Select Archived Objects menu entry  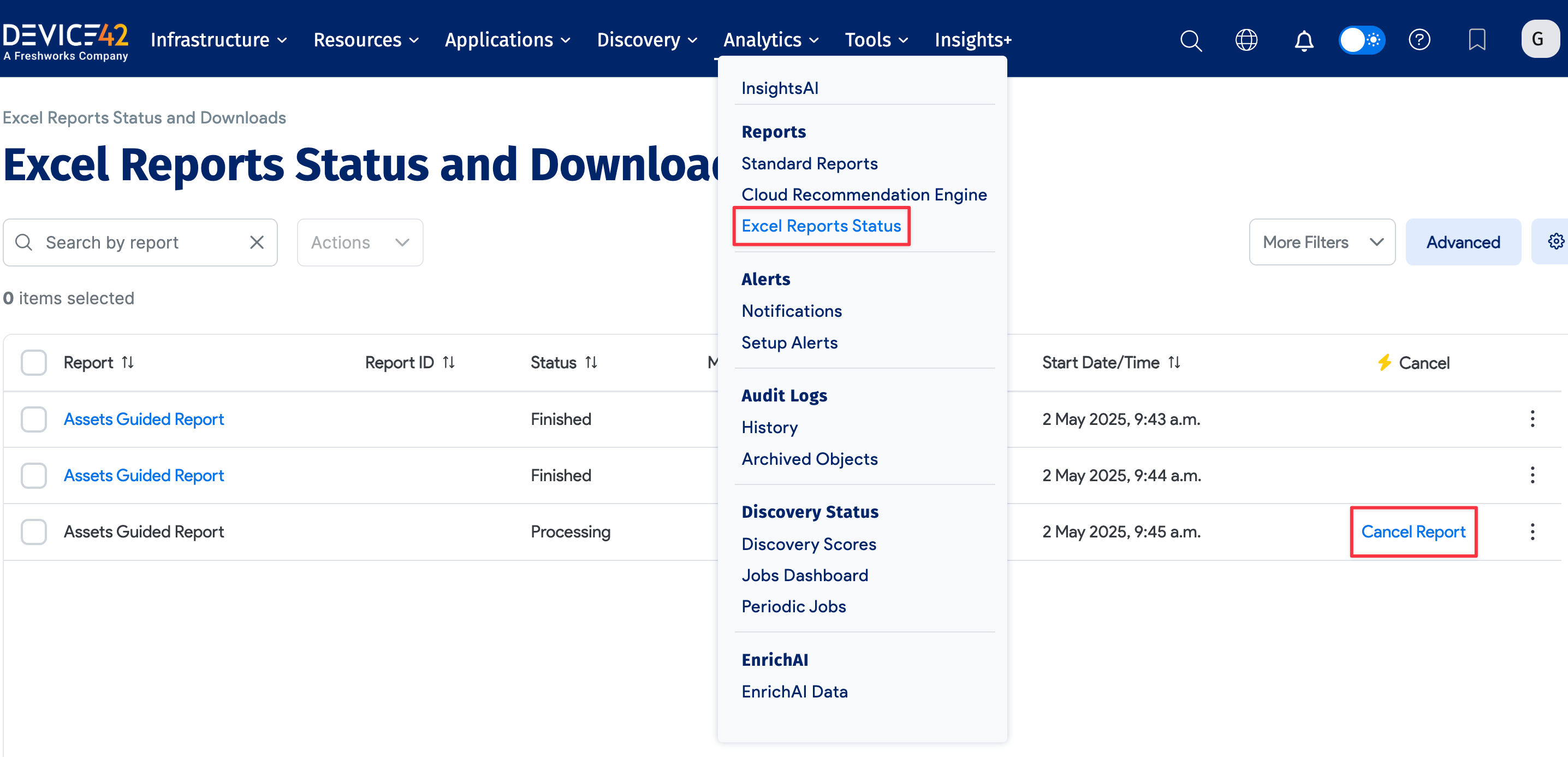[809, 459]
